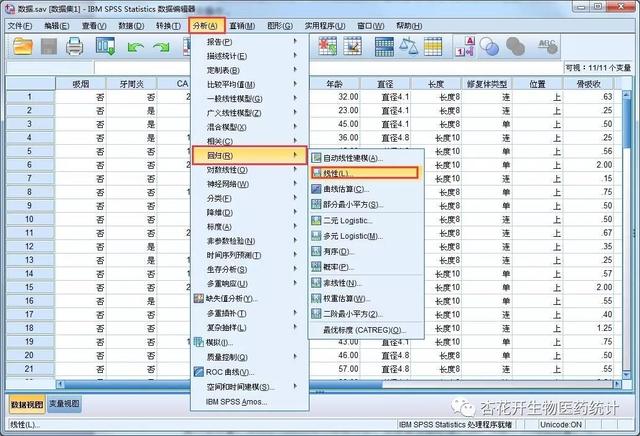The image size is (640, 436).
Task: Click the vertical scrollbar down arrow
Action: pyautogui.click(x=627, y=375)
